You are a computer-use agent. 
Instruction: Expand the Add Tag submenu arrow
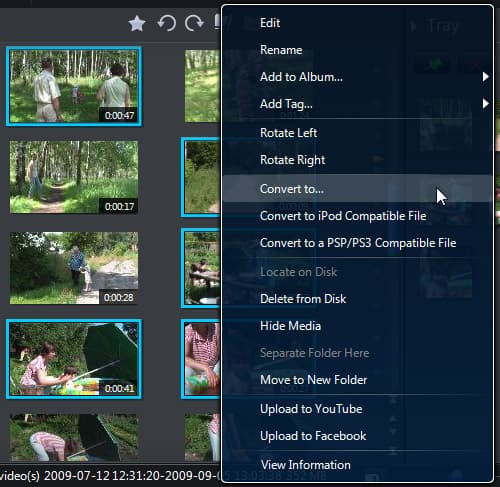pyautogui.click(x=485, y=104)
